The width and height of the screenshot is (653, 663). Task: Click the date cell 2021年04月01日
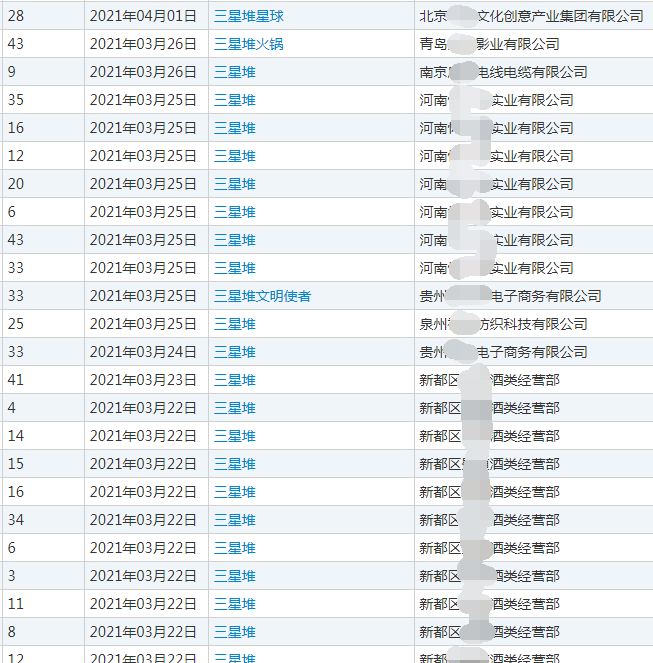click(x=143, y=16)
